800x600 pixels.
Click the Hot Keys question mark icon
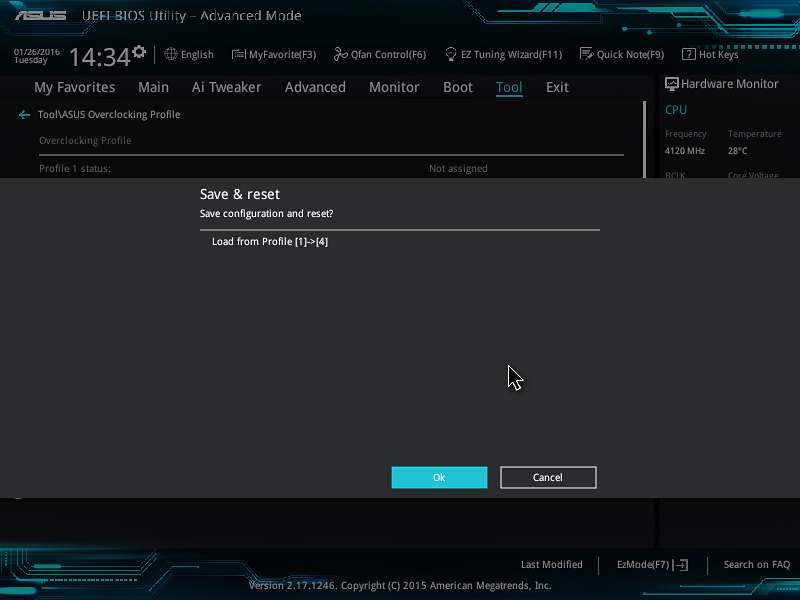(688, 54)
